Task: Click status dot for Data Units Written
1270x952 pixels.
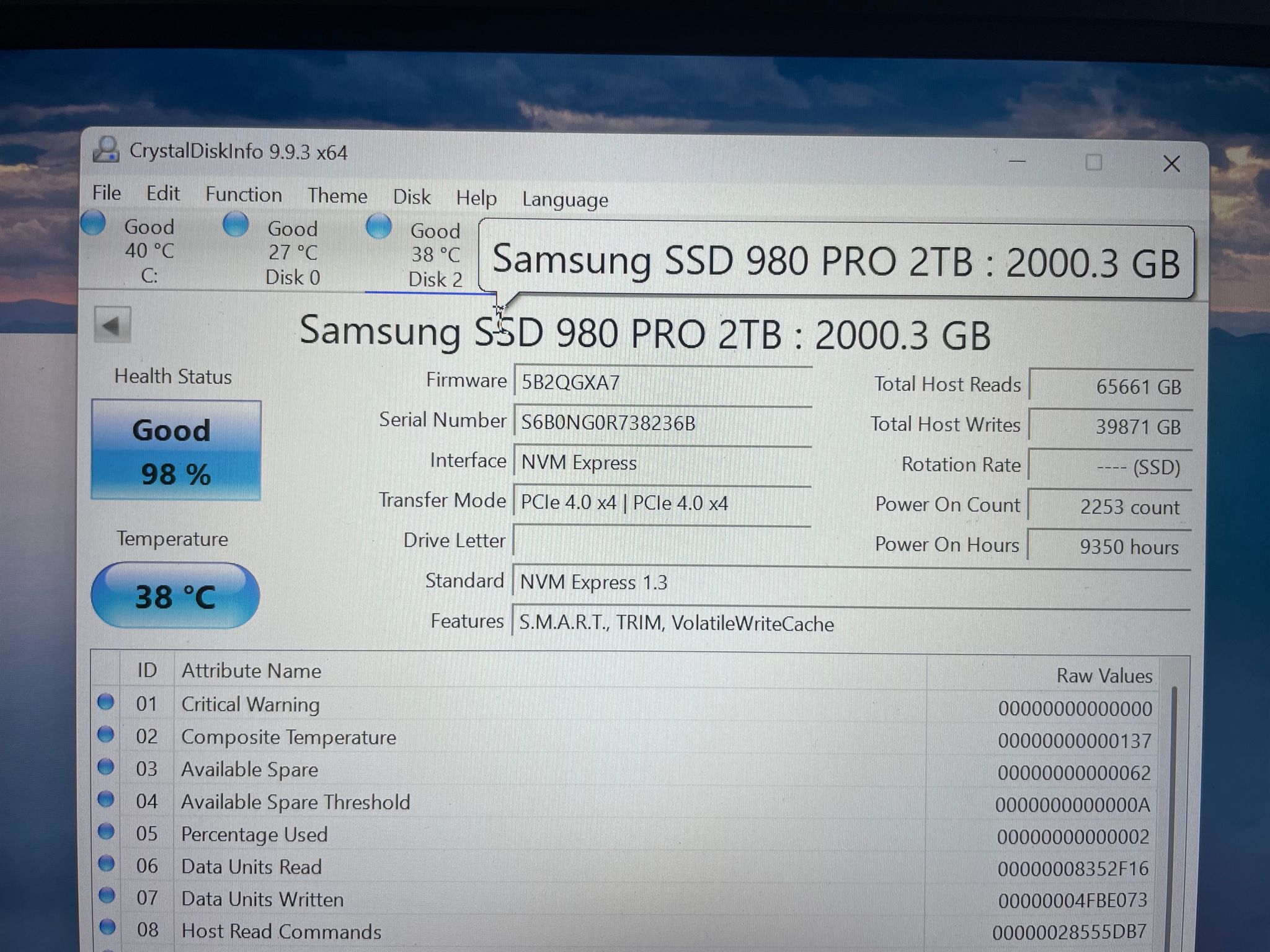Action: pyautogui.click(x=107, y=896)
